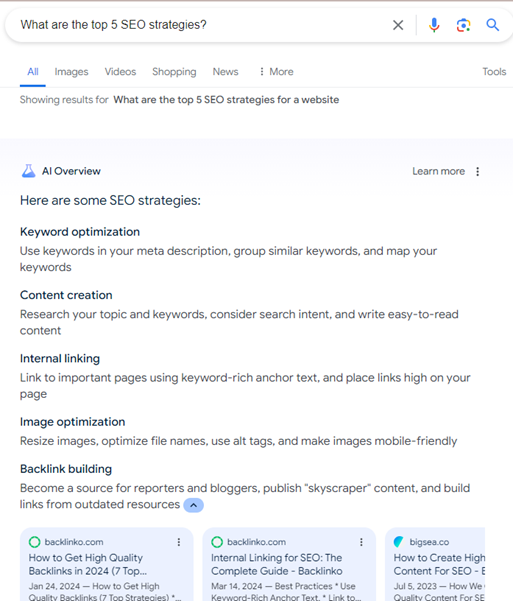Screen dimensions: 513x601
Task: Start voice search with microphone icon
Action: tap(434, 25)
